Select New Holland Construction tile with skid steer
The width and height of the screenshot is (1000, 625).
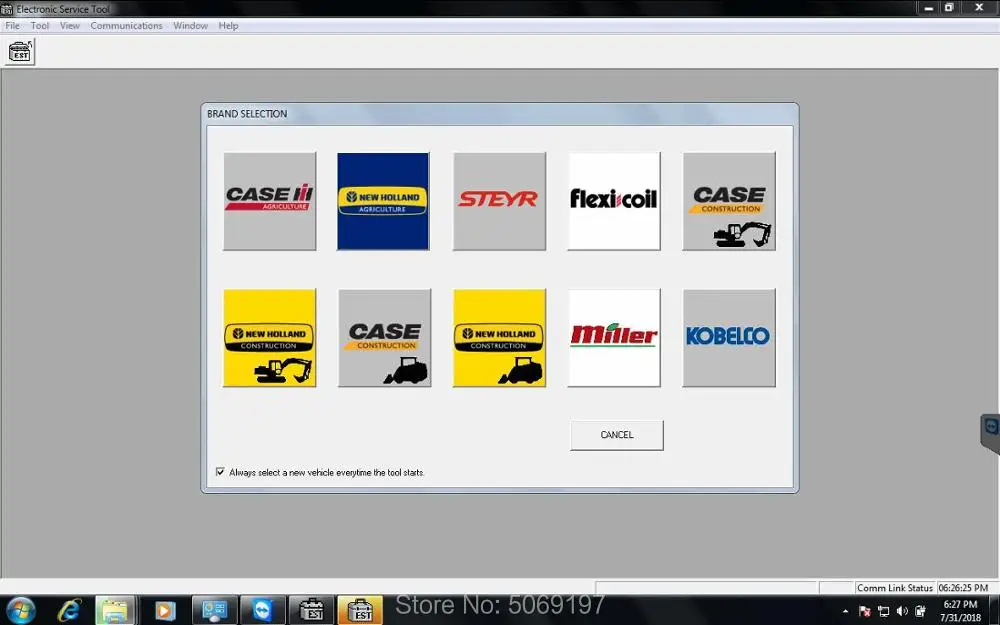tap(499, 338)
